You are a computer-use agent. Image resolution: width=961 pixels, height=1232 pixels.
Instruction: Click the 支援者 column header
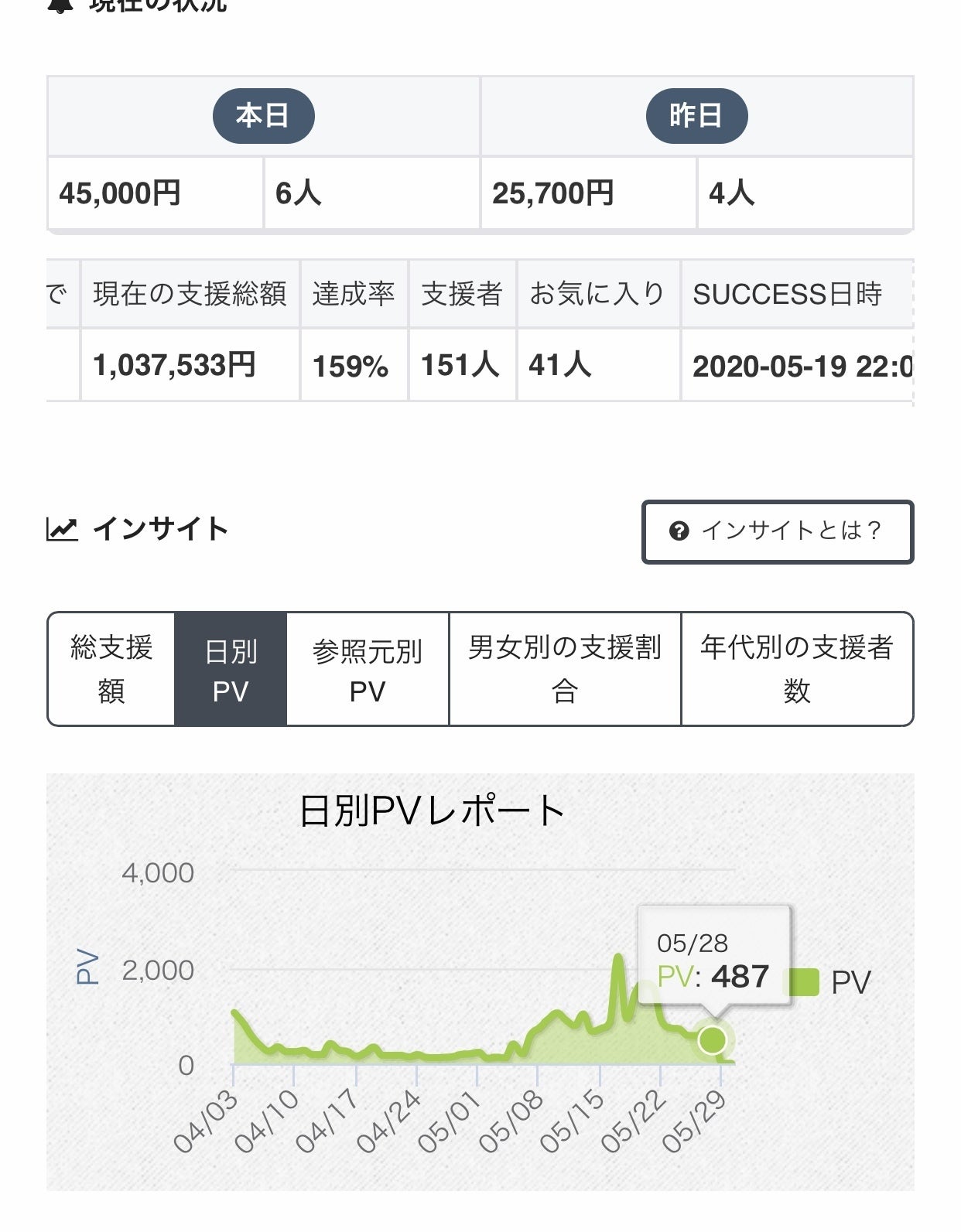tap(462, 294)
